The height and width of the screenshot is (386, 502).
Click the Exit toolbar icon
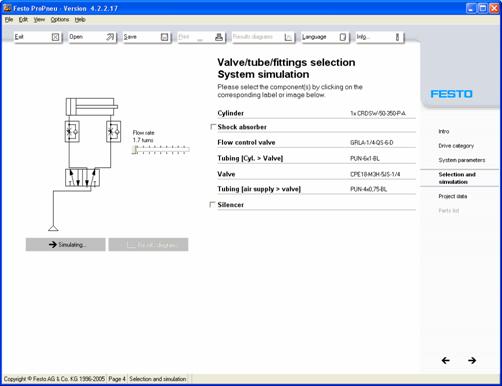[x=55, y=37]
